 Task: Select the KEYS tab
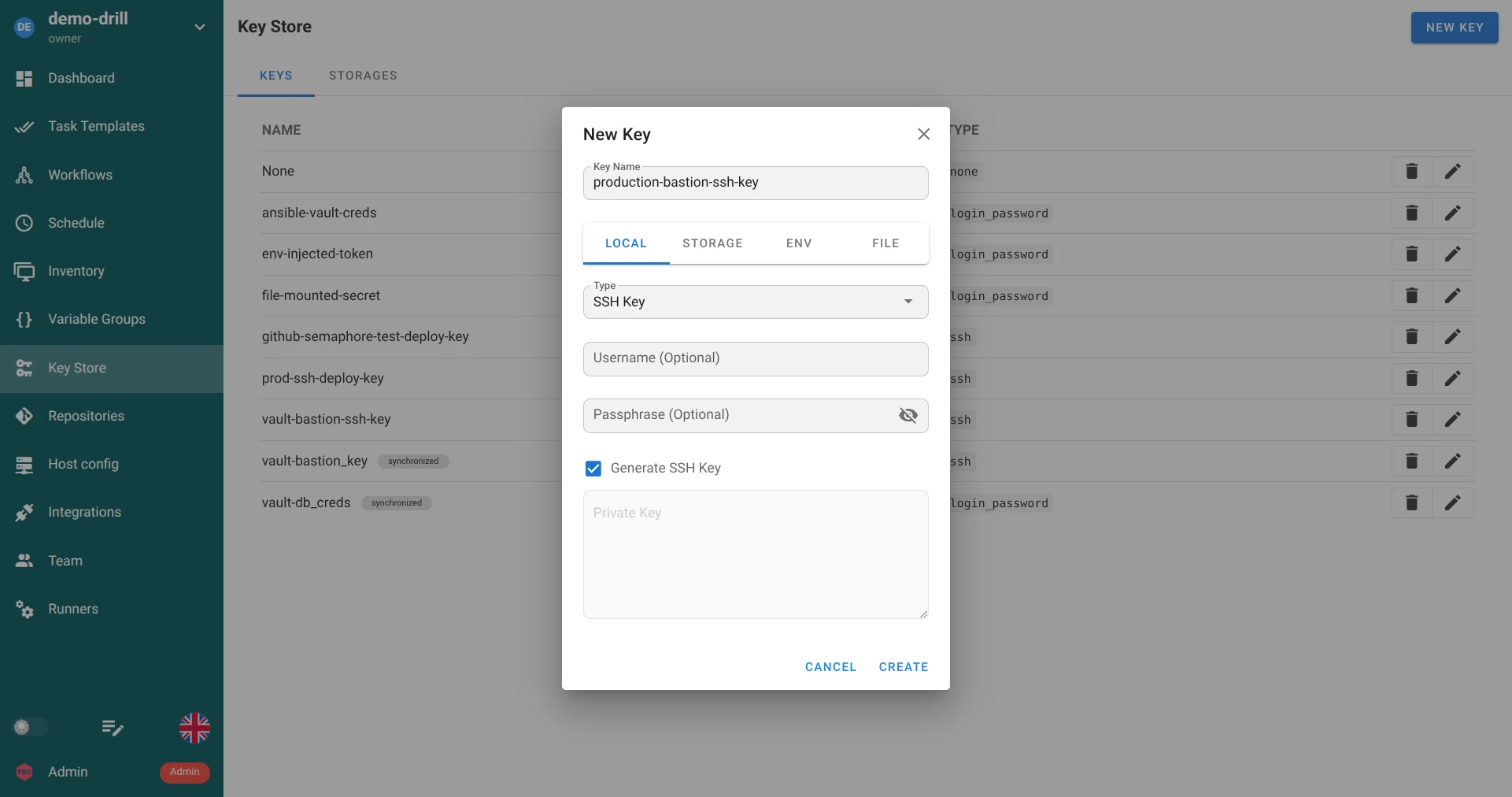(276, 76)
